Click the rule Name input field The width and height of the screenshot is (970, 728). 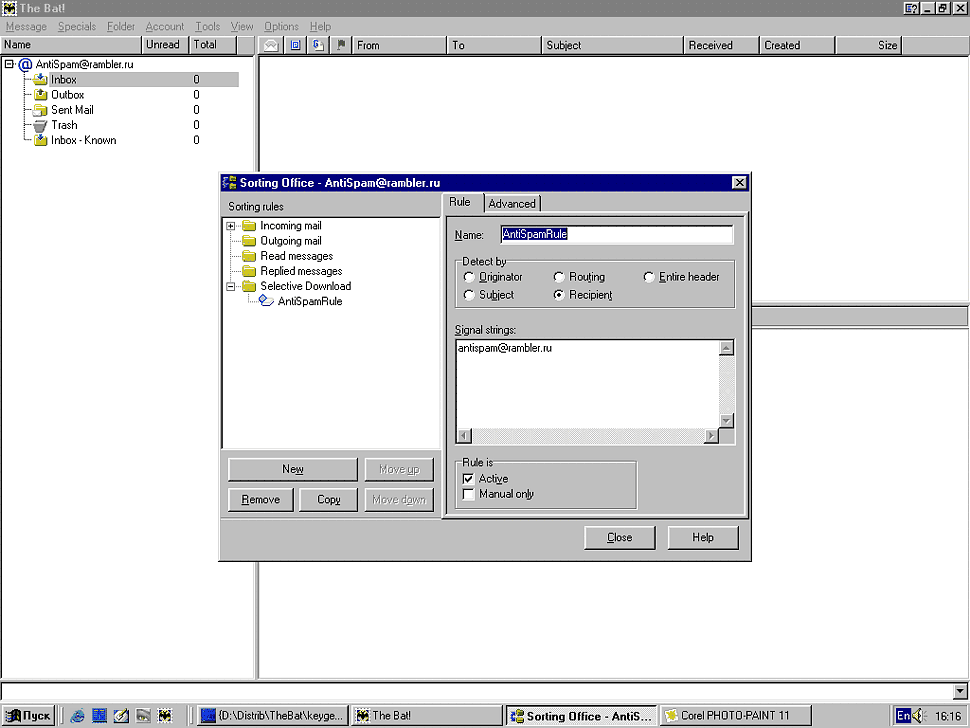[617, 234]
